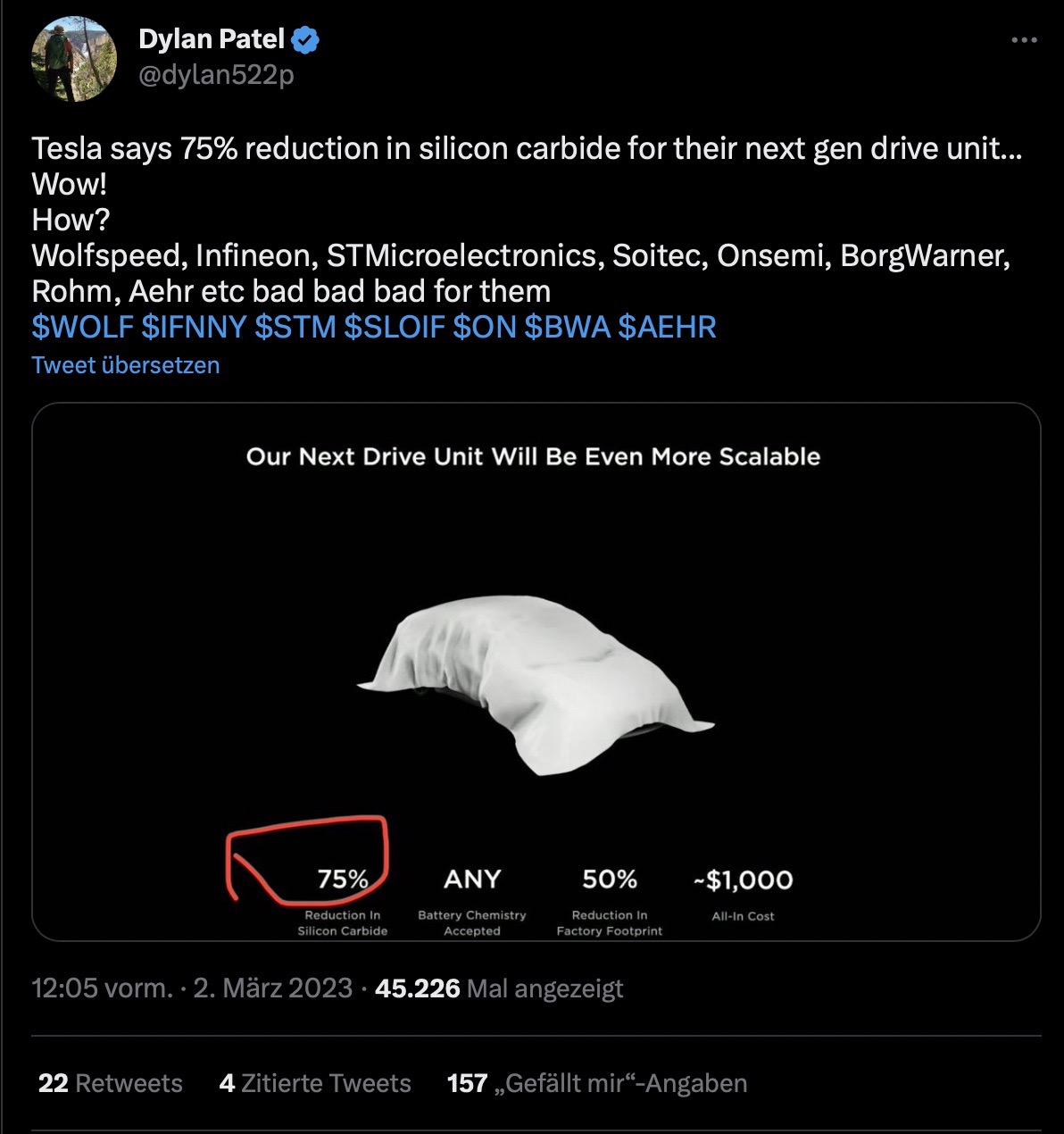Open the three-dot more options menu
The height and width of the screenshot is (1134, 1064).
coord(1023,41)
